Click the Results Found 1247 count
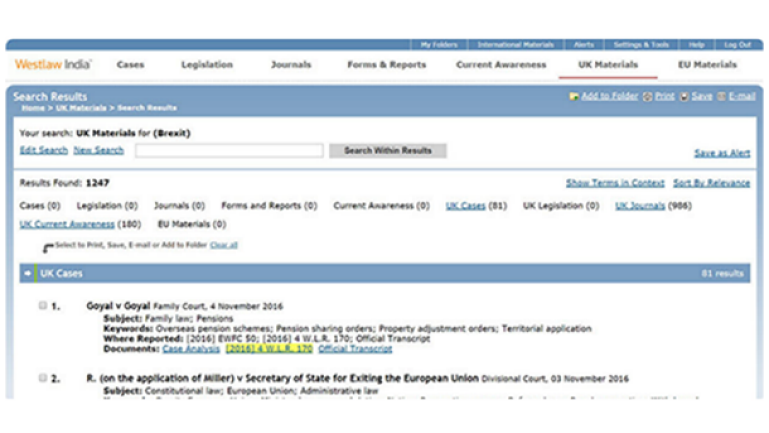The height and width of the screenshot is (433, 769). coord(64,183)
